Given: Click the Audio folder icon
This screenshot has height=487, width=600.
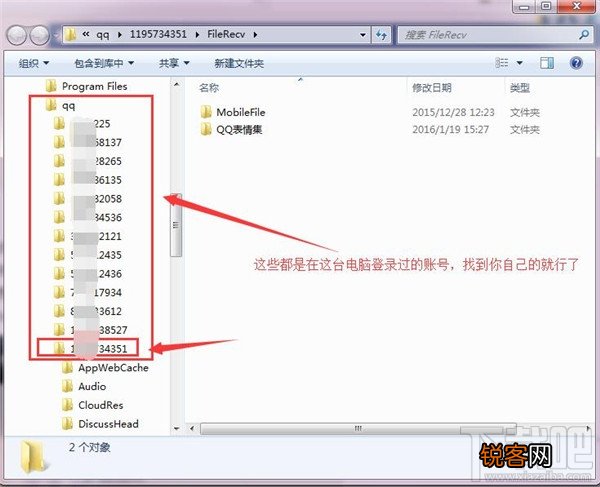Looking at the screenshot, I should (67, 386).
